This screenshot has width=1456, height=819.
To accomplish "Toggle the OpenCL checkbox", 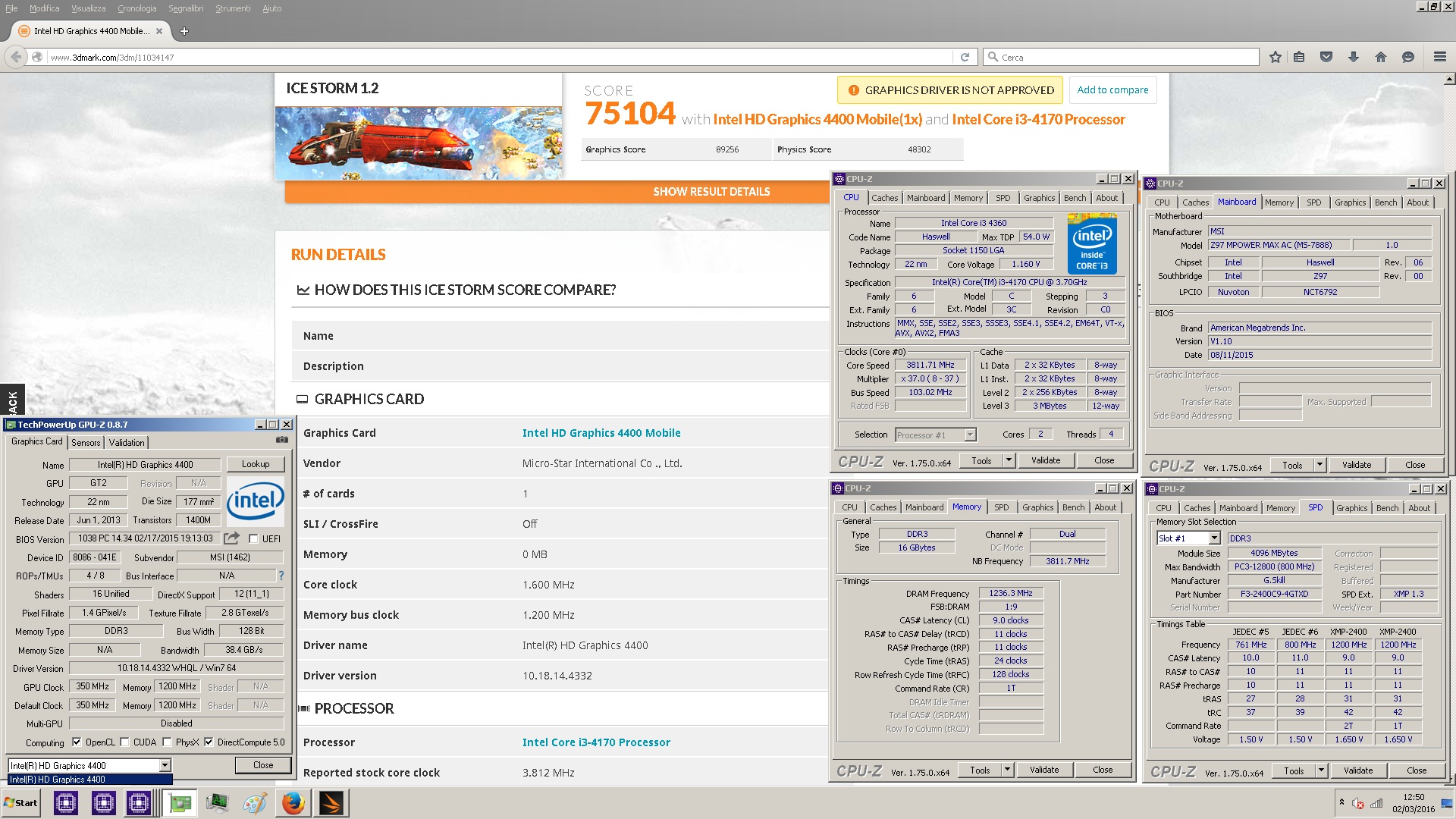I will [77, 742].
